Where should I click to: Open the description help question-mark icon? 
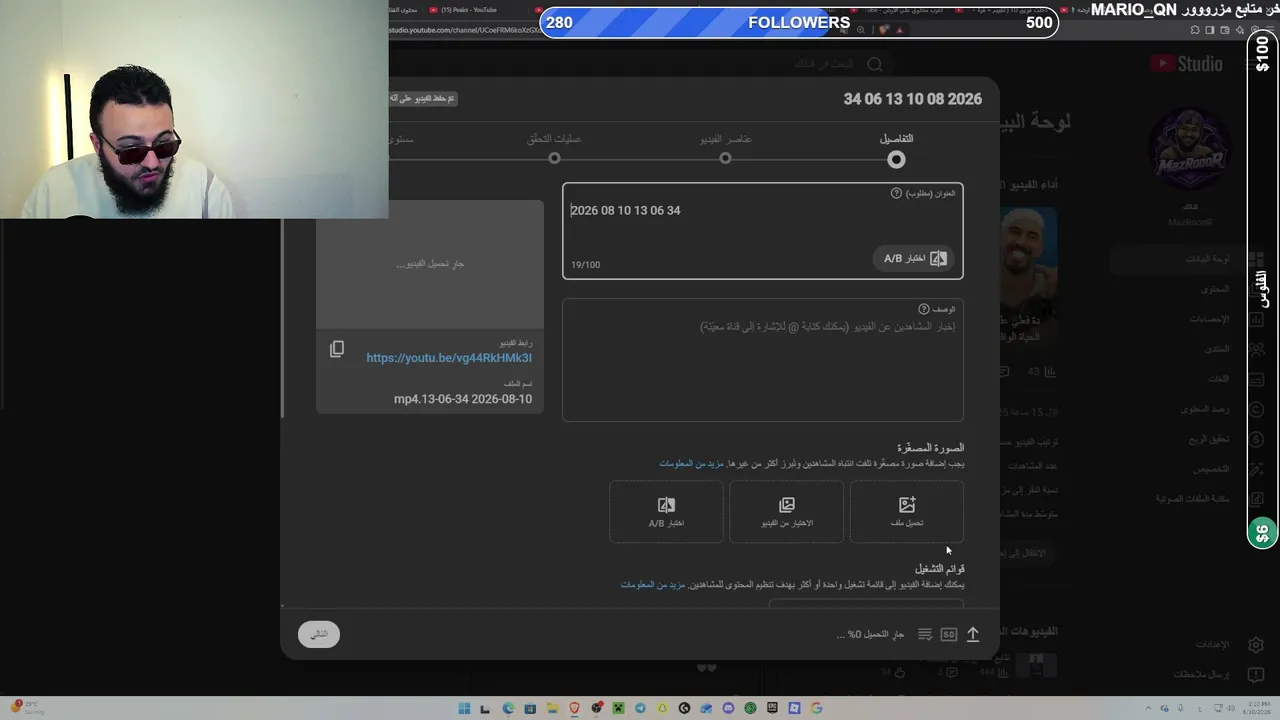(x=923, y=309)
